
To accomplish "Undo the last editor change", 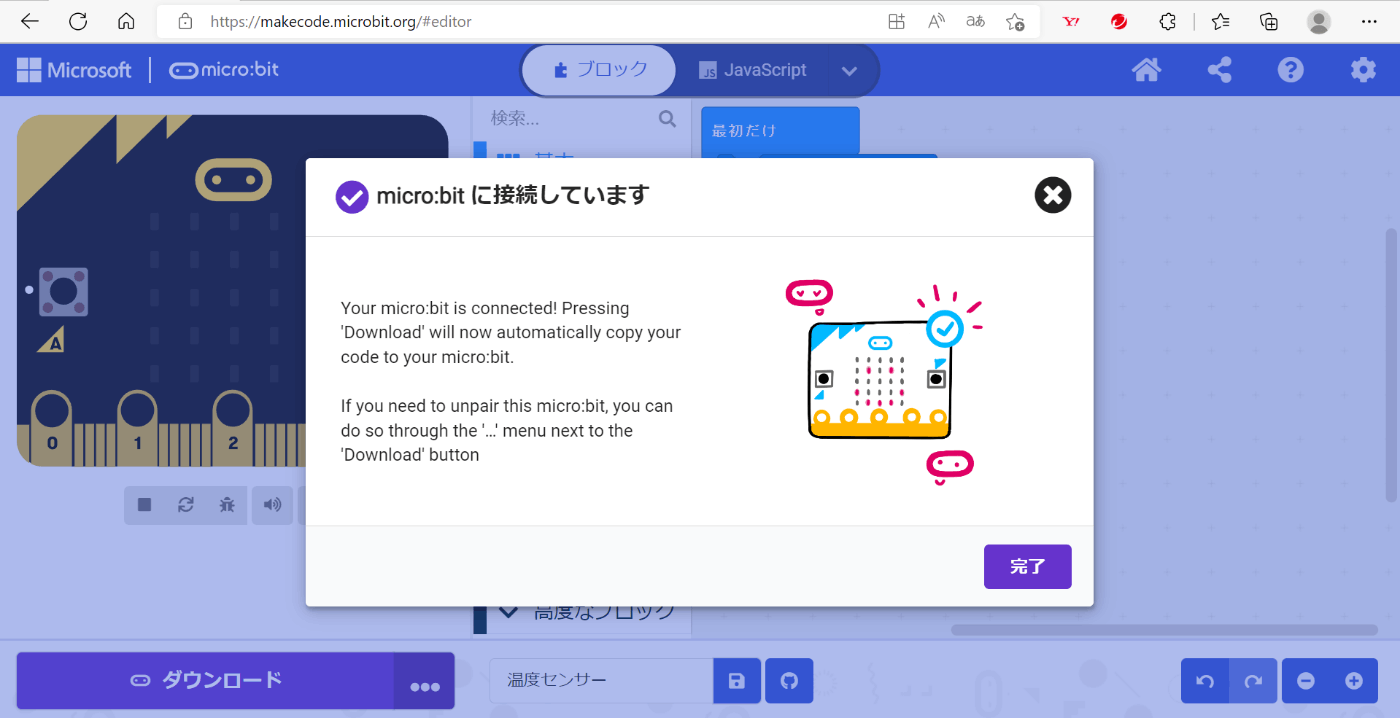I will (1205, 681).
